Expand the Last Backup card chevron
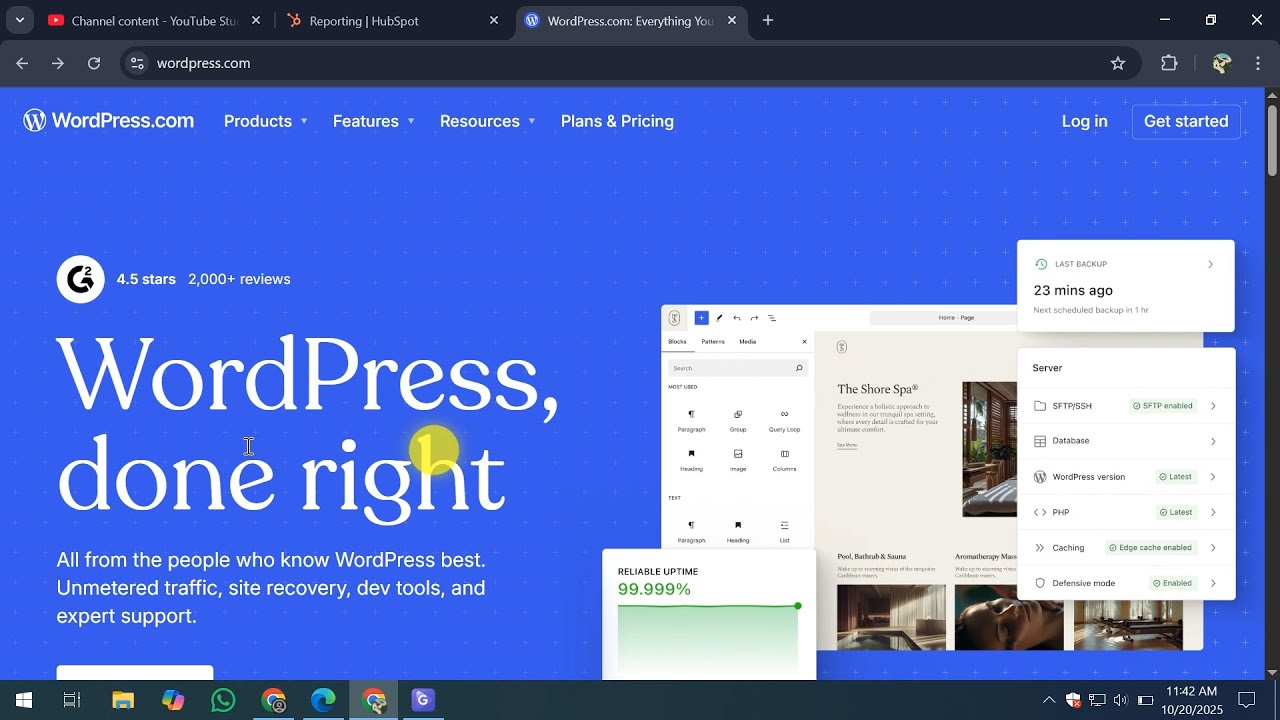This screenshot has width=1280, height=720. (x=1210, y=264)
